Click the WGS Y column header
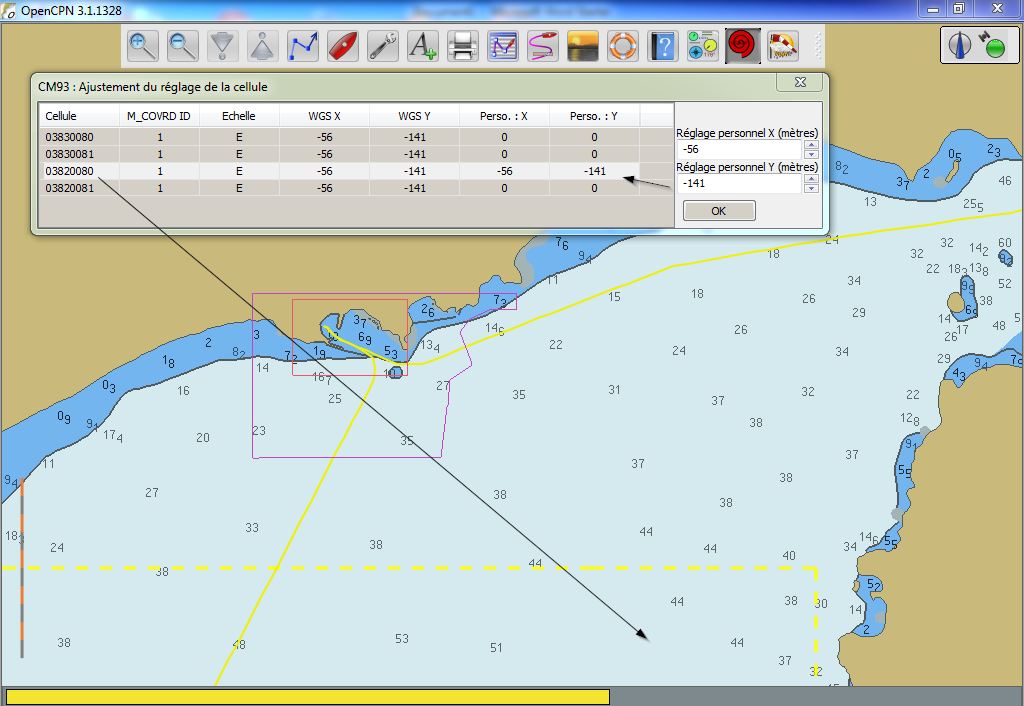This screenshot has width=1024, height=706. [x=415, y=116]
